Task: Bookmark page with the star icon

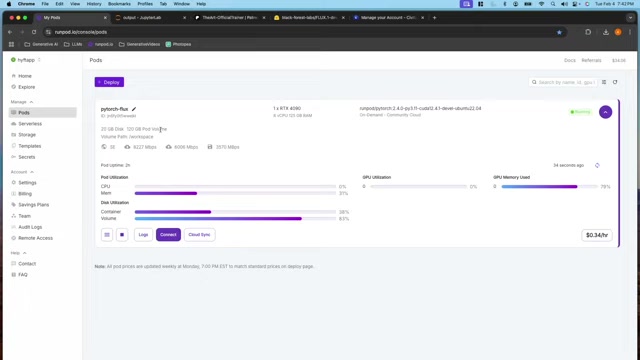Action: [x=559, y=32]
